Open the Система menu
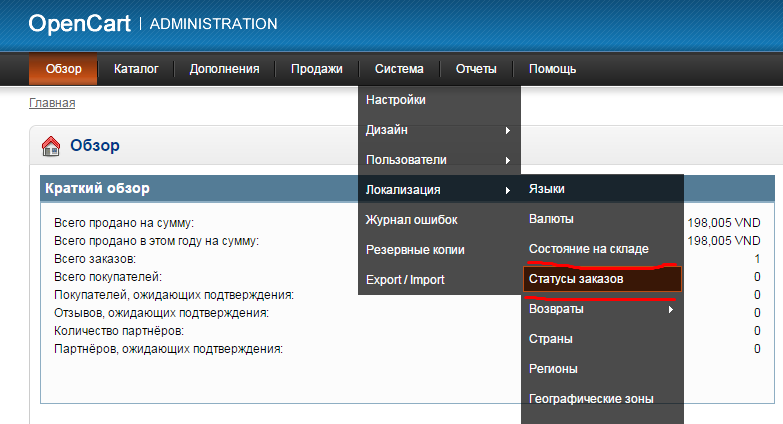The image size is (783, 424). [x=399, y=69]
